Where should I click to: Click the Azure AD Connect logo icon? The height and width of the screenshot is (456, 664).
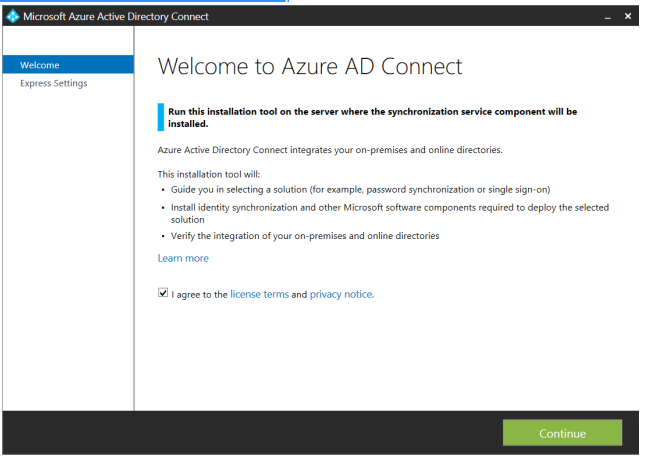[13, 16]
